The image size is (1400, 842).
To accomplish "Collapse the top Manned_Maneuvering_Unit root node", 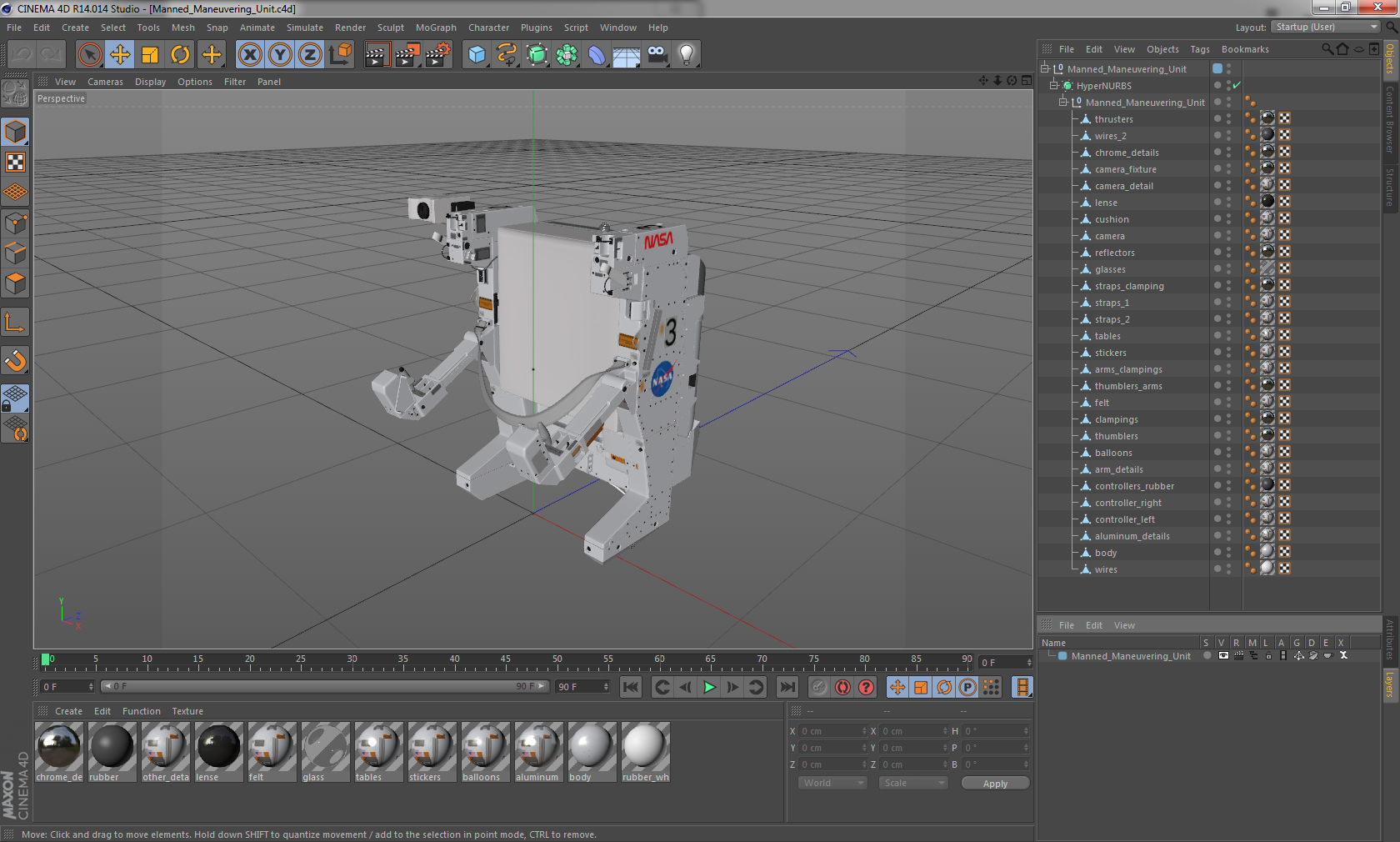I will pos(1045,68).
